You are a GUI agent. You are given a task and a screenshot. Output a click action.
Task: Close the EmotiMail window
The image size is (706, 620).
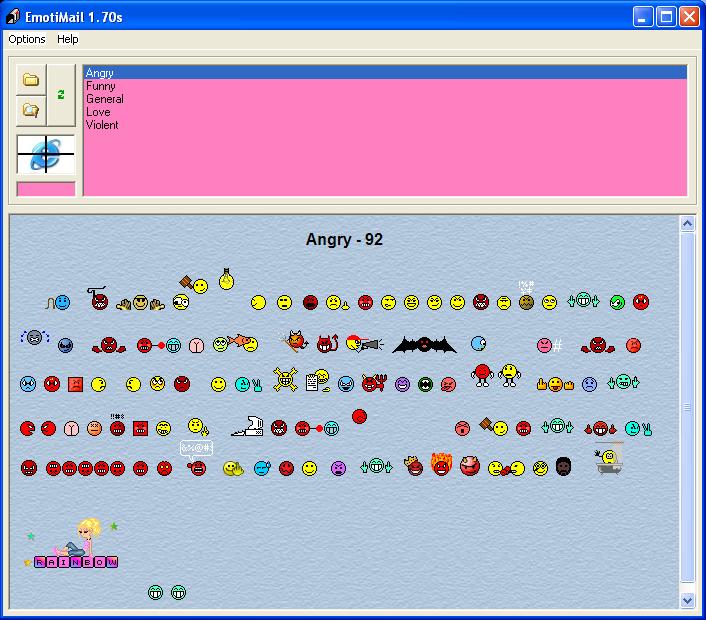[x=689, y=17]
